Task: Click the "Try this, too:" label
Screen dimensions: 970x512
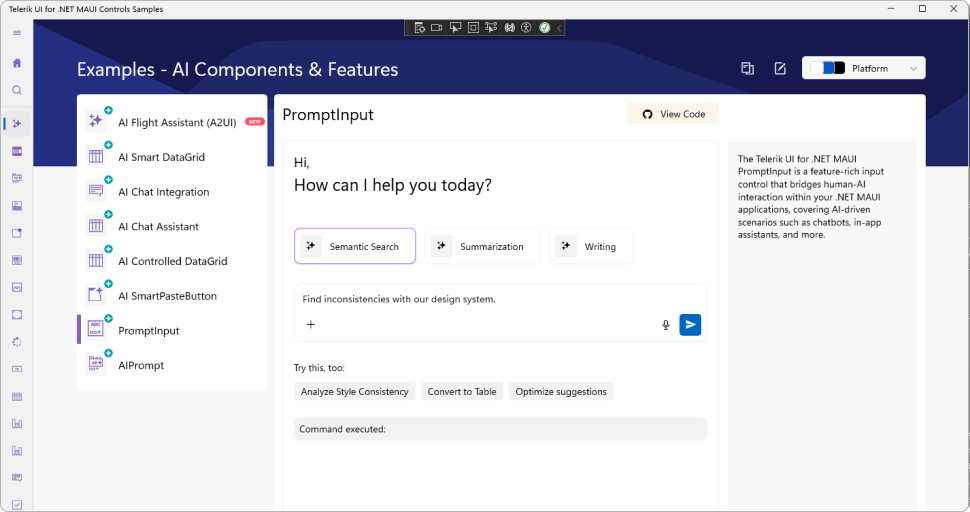Action: 319,368
